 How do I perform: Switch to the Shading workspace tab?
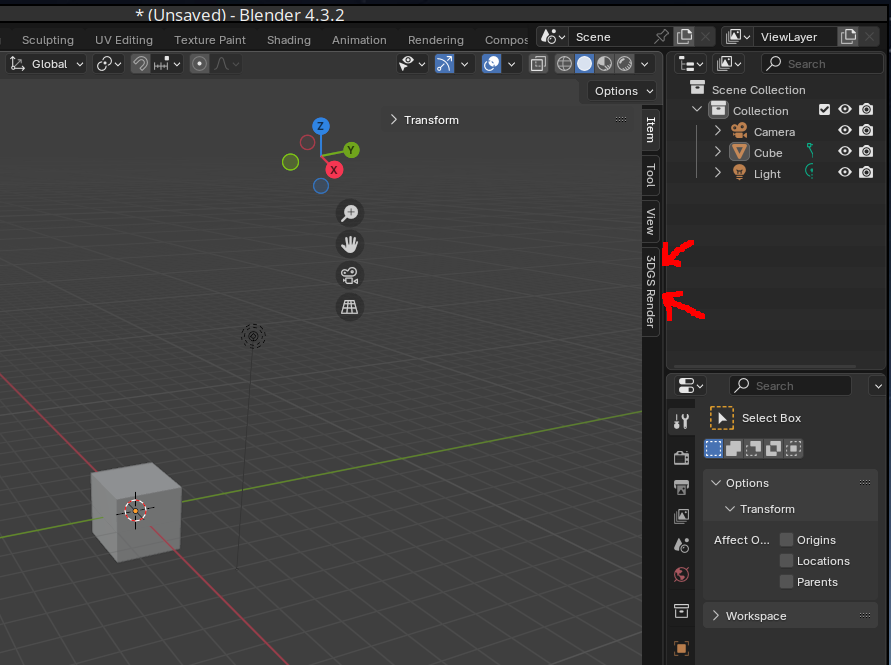[288, 40]
